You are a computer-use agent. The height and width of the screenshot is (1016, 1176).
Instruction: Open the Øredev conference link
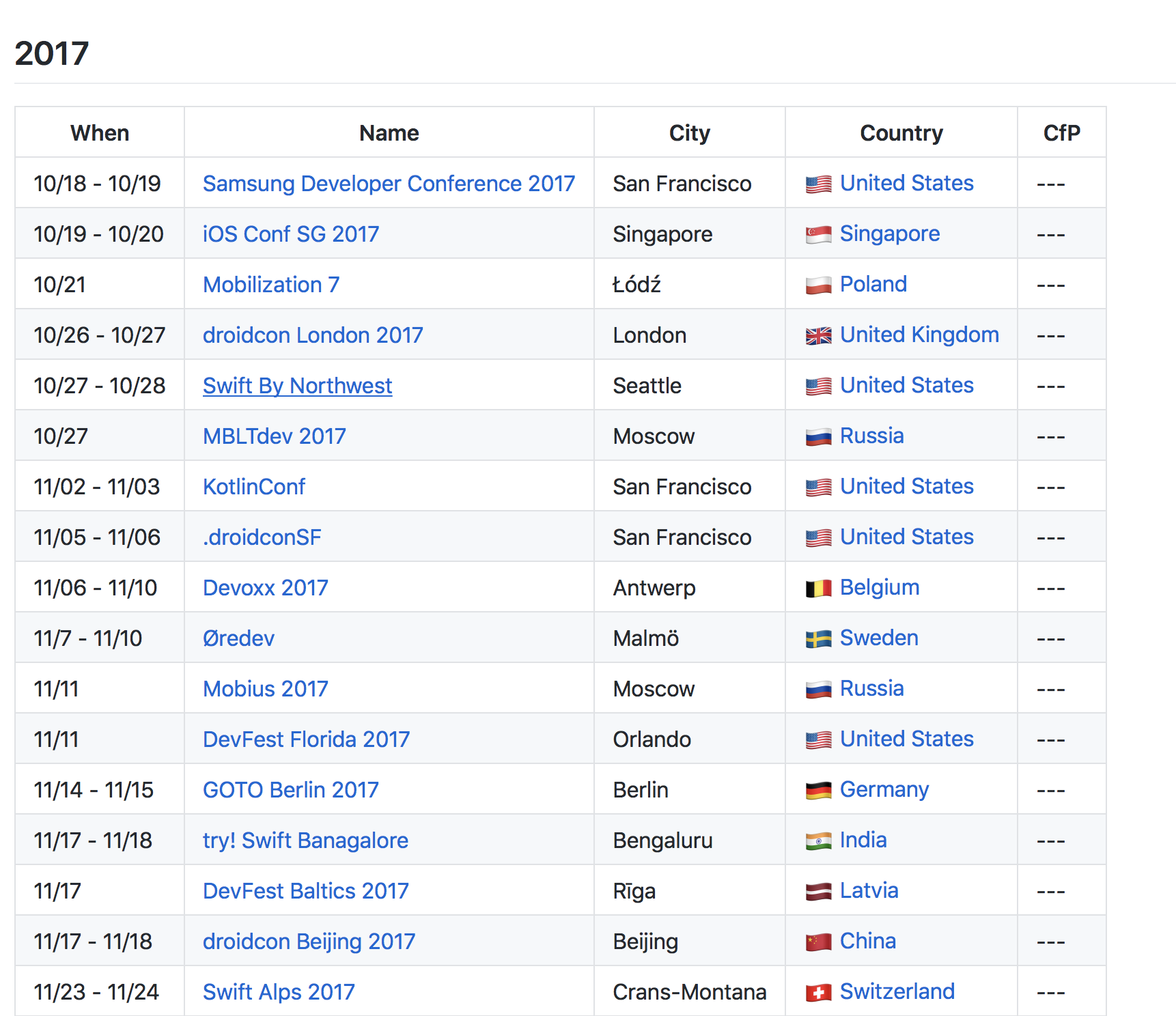tap(238, 638)
